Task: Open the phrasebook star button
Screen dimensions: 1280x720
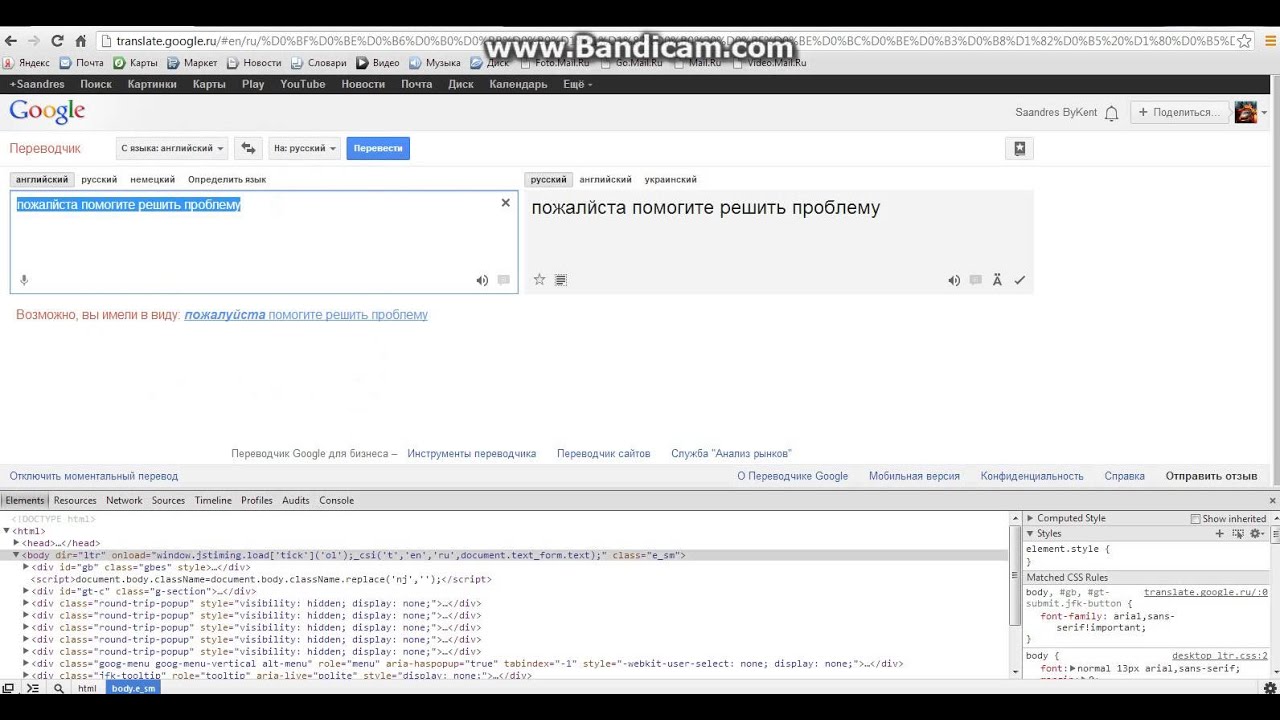Action: 1019,148
